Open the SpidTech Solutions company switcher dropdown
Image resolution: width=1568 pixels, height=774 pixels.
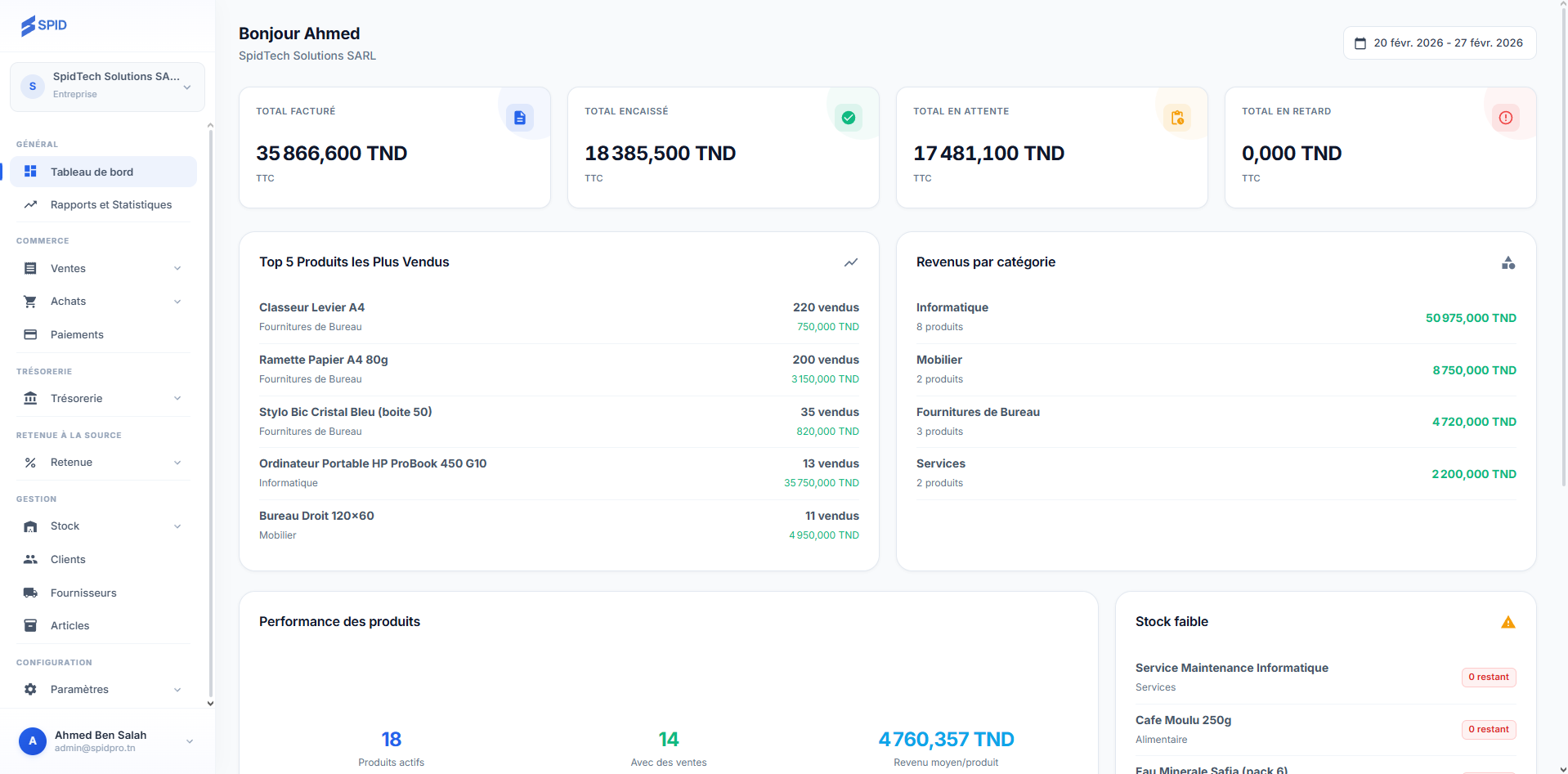coord(107,86)
